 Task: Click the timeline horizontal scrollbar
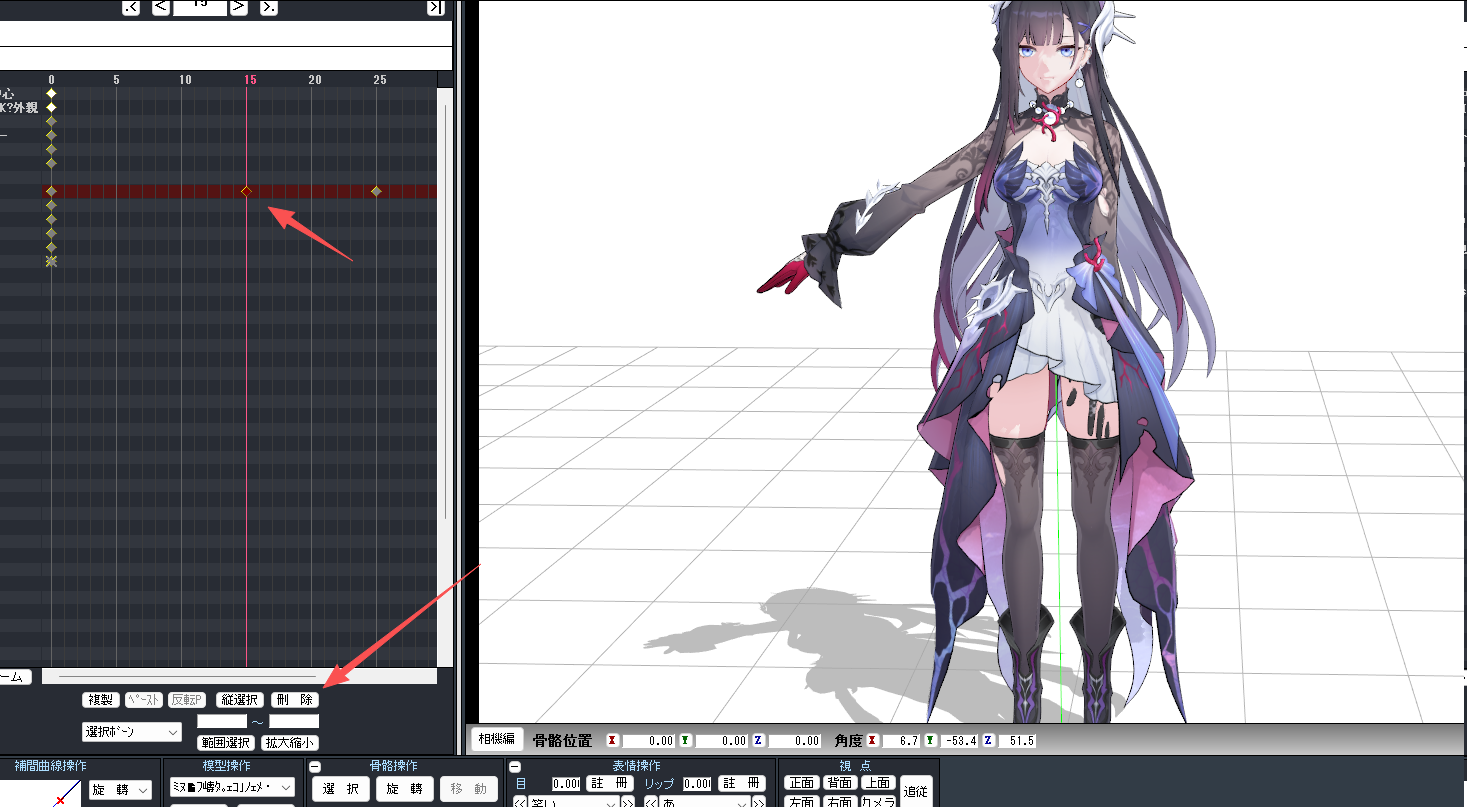coord(239,677)
